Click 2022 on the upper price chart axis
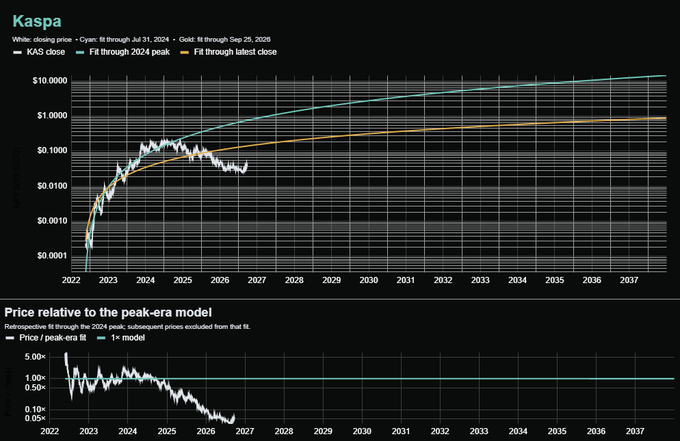This screenshot has height=441, width=680. (x=71, y=280)
